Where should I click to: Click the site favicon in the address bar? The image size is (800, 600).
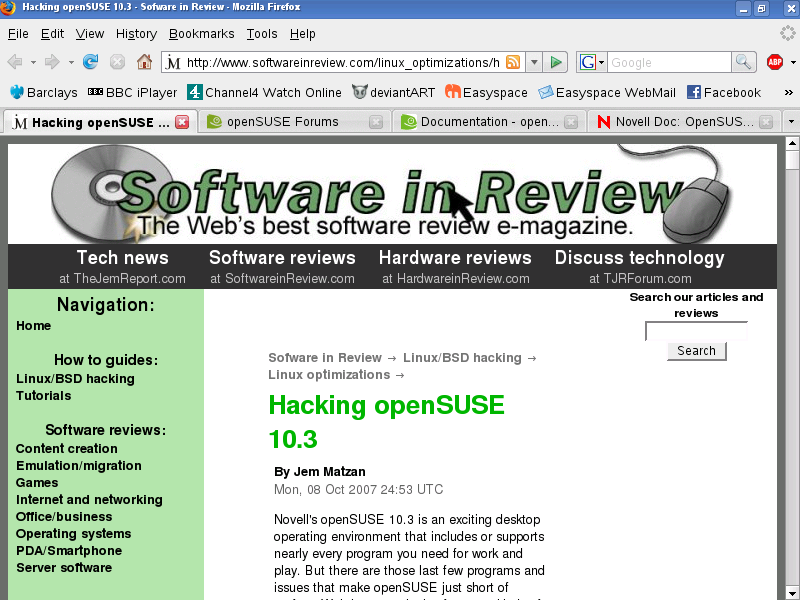pyautogui.click(x=173, y=63)
